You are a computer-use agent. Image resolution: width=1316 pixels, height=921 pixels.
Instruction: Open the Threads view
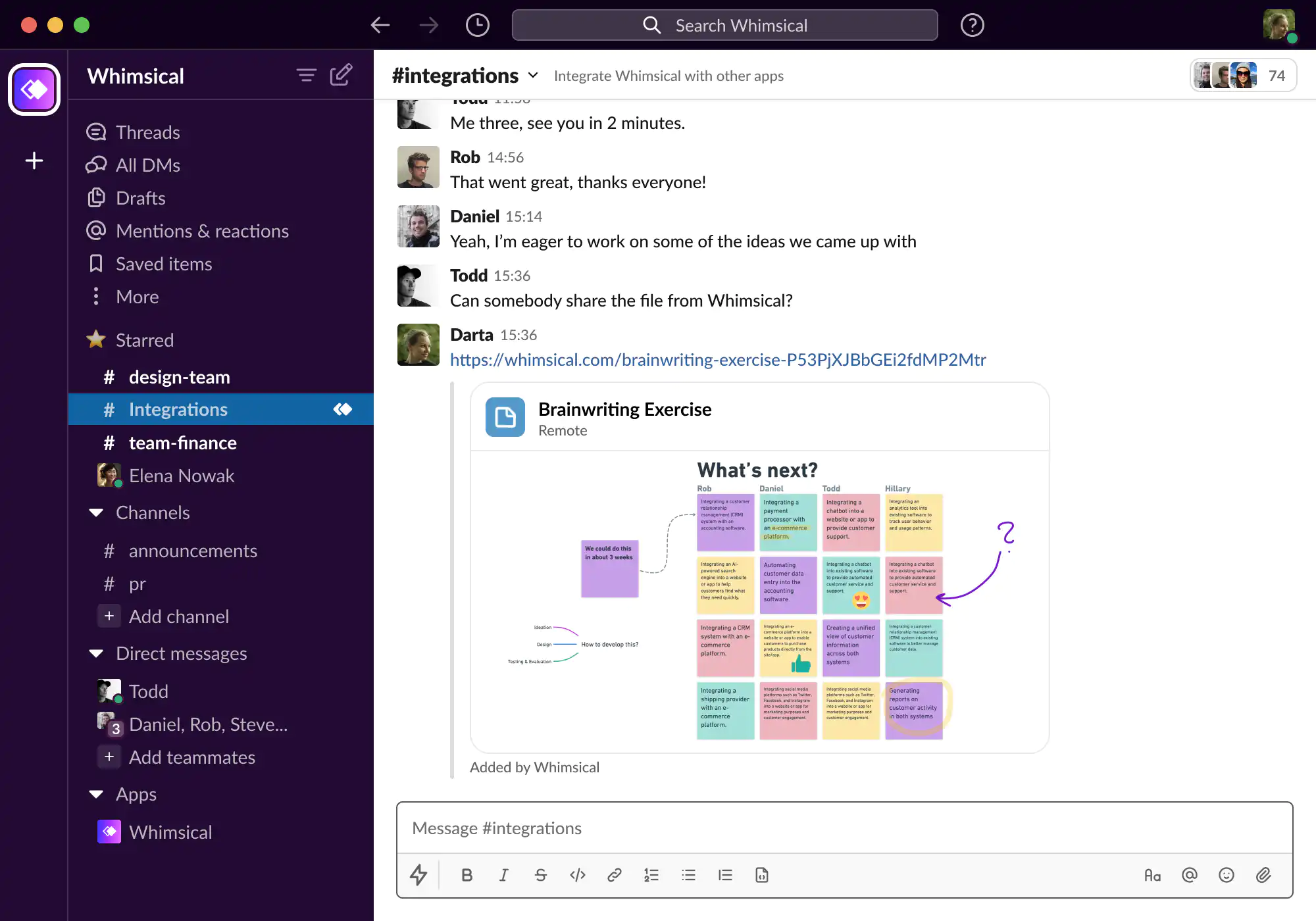pyautogui.click(x=148, y=131)
